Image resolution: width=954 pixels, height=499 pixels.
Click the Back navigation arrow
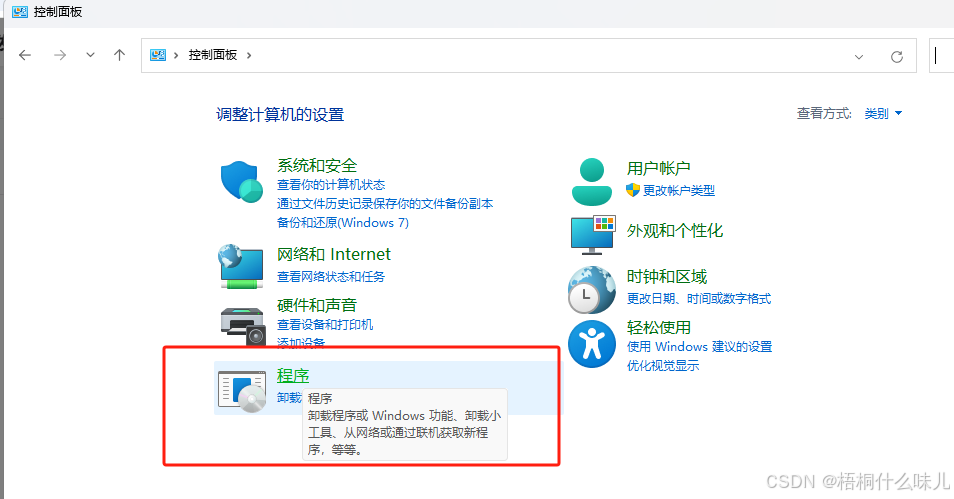pyautogui.click(x=25, y=55)
